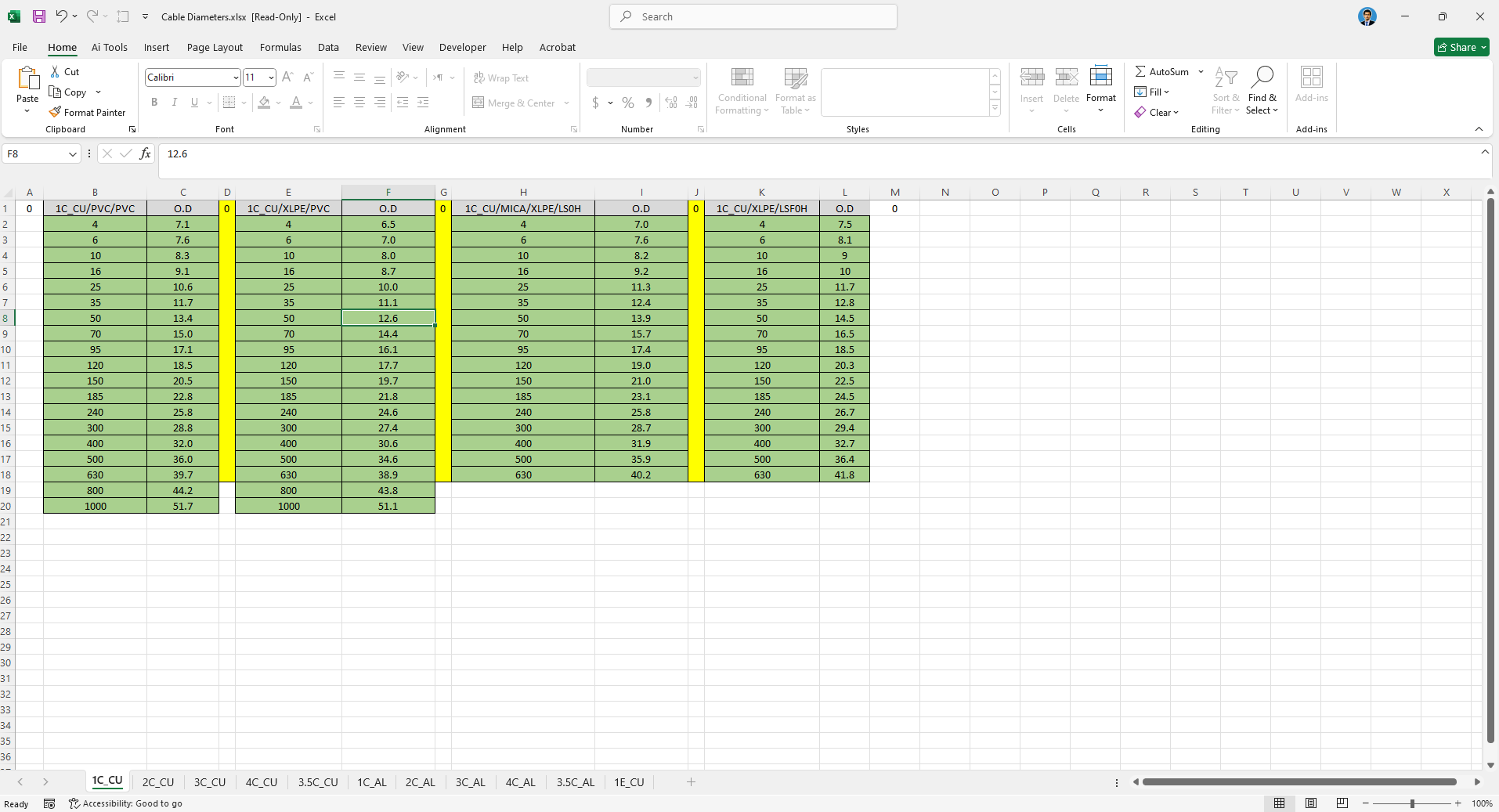
Task: Open the Name Box dropdown
Action: point(73,154)
